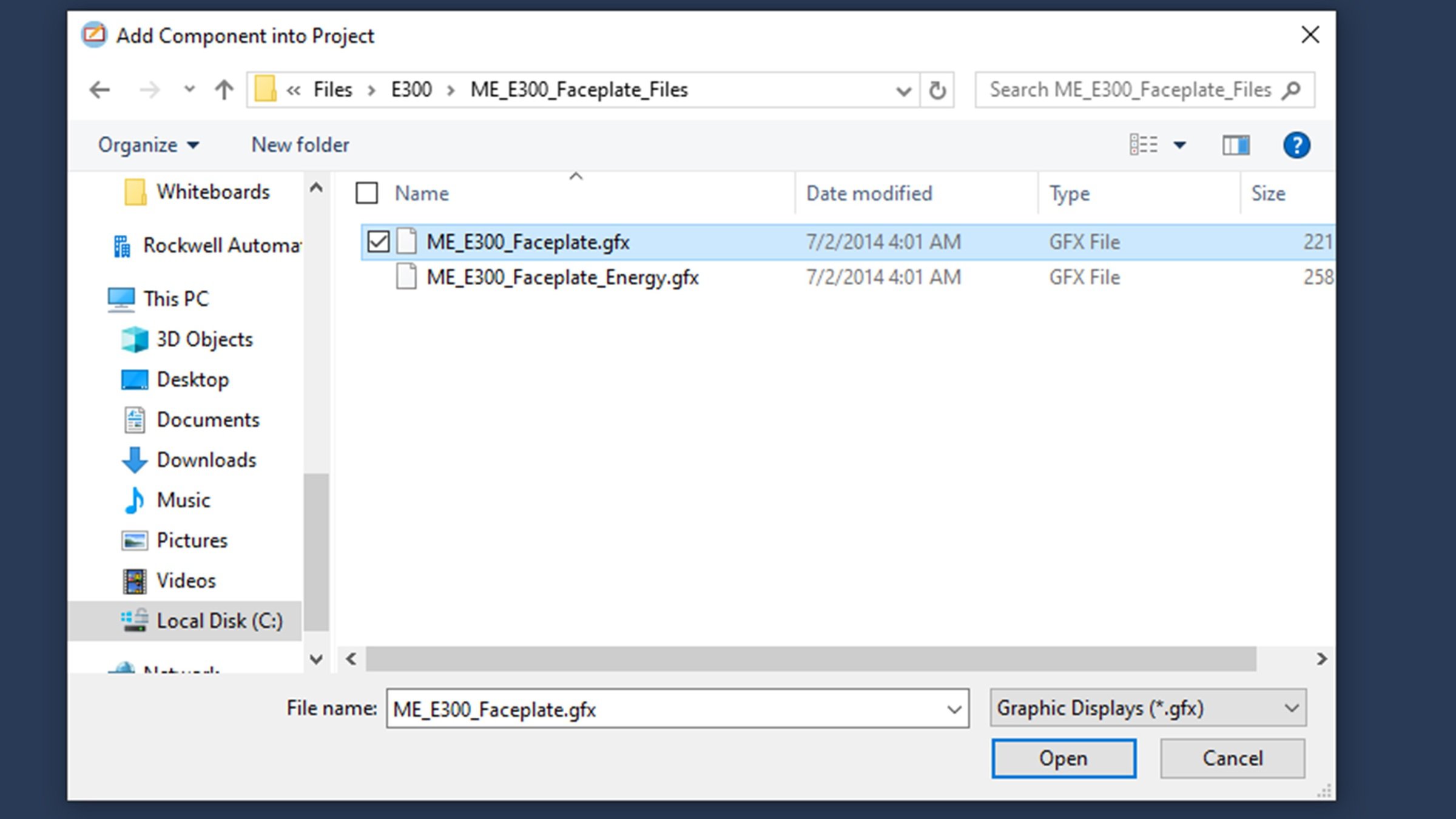Enable selection checkbox in column header
The width and height of the screenshot is (1456, 819).
367,193
